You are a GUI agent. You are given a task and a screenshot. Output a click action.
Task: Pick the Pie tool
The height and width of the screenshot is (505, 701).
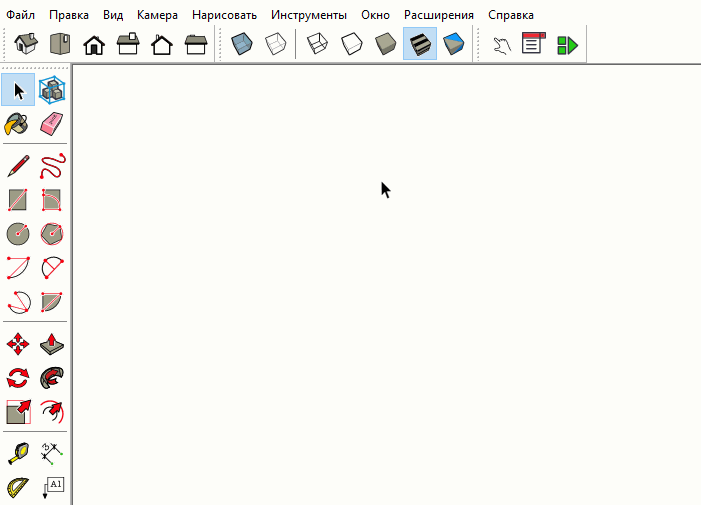pos(52,302)
